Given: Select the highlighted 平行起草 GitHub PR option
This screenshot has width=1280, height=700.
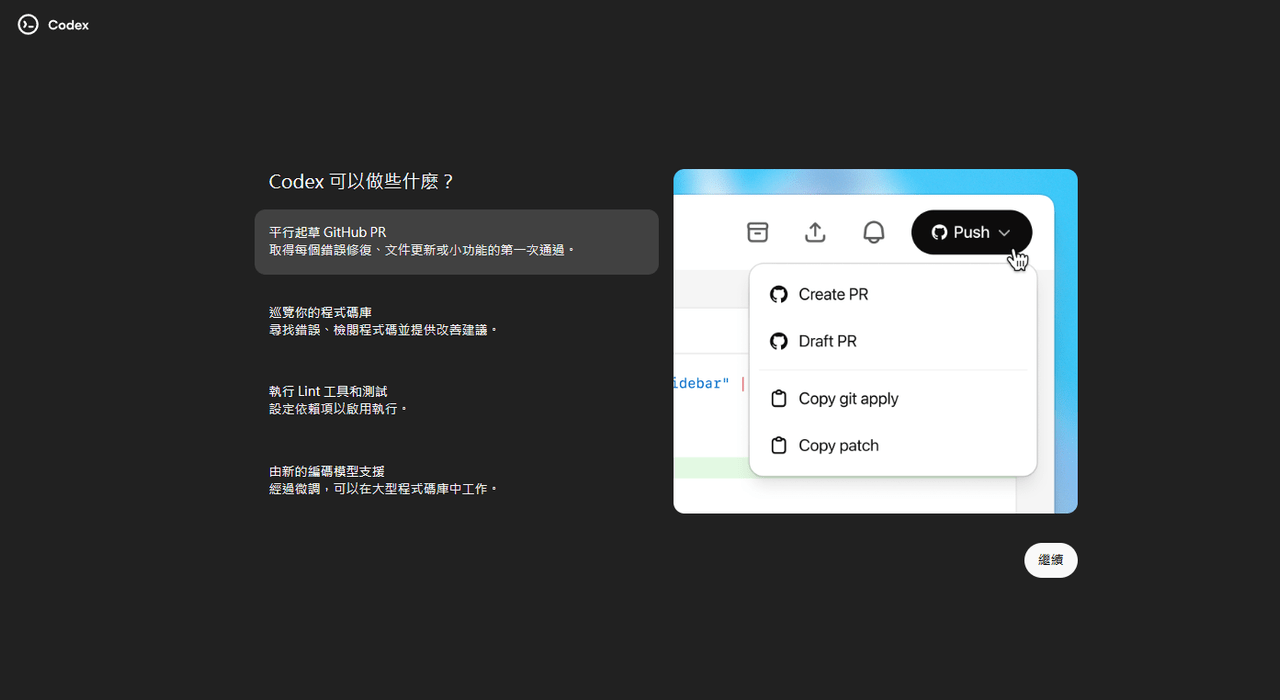Looking at the screenshot, I should 456,241.
